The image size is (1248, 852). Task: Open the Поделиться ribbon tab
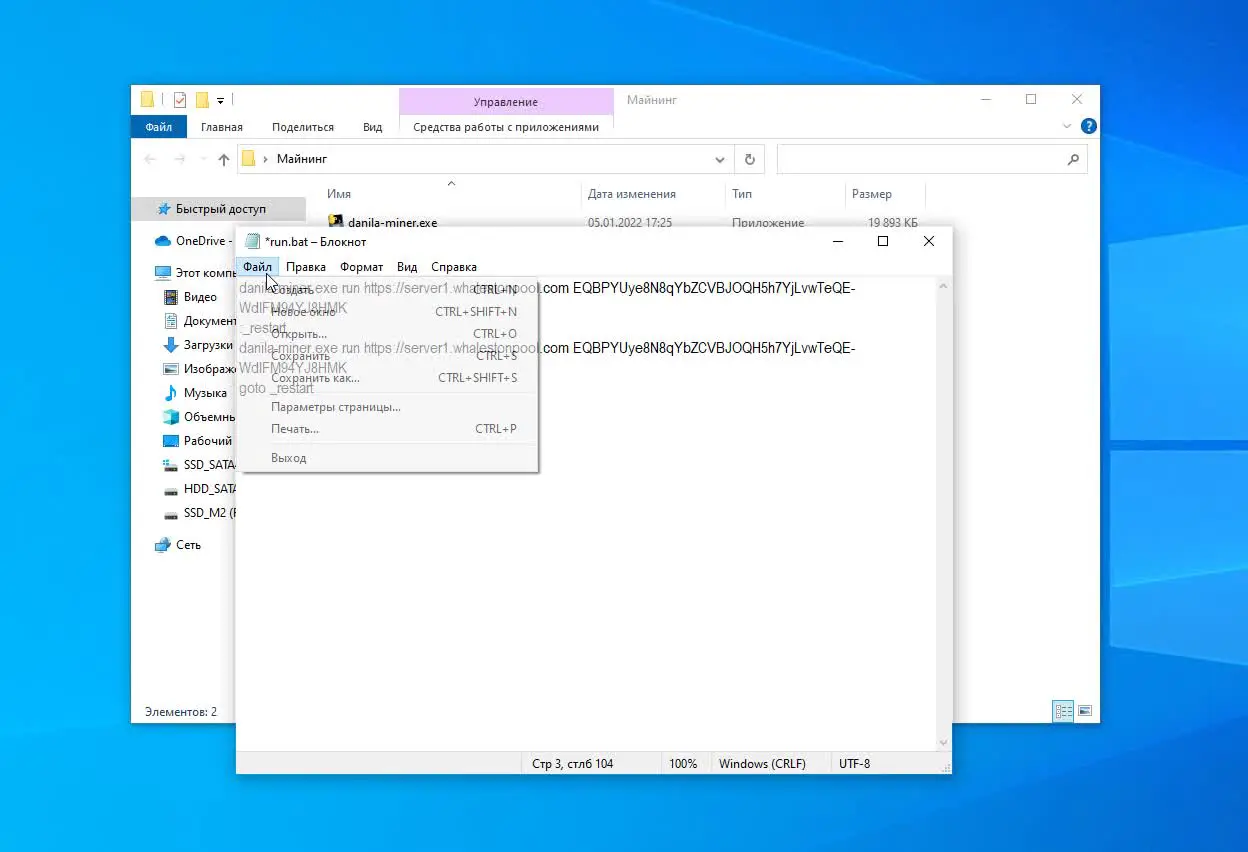coord(303,127)
